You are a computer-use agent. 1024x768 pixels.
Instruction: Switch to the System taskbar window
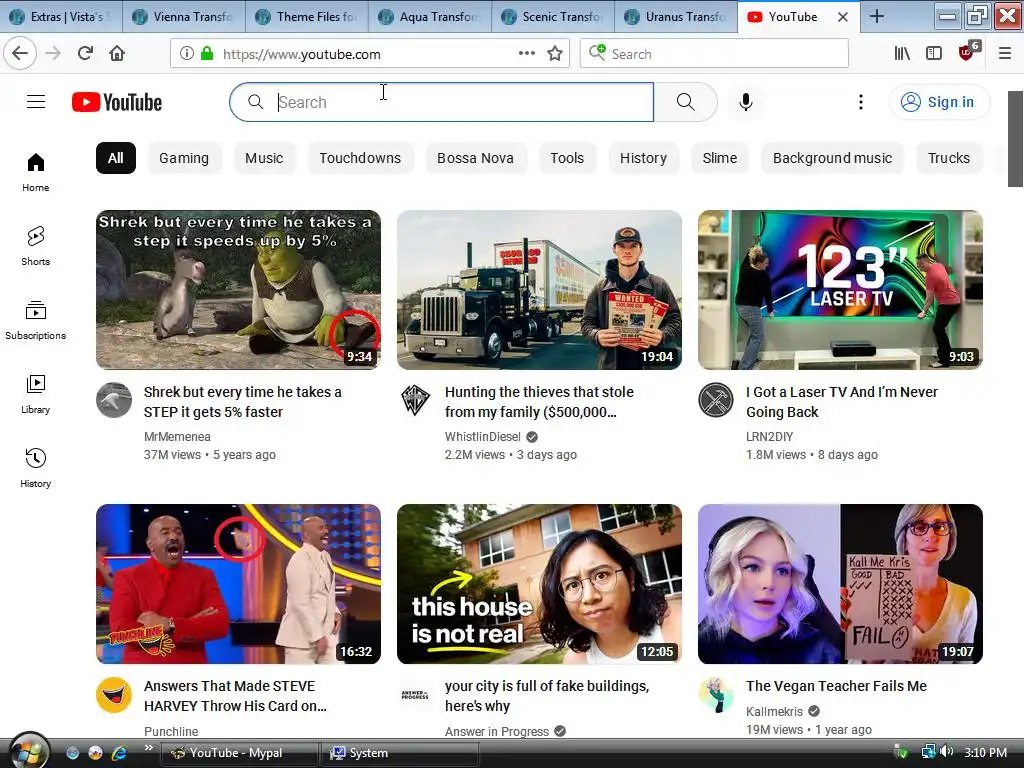[x=401, y=753]
